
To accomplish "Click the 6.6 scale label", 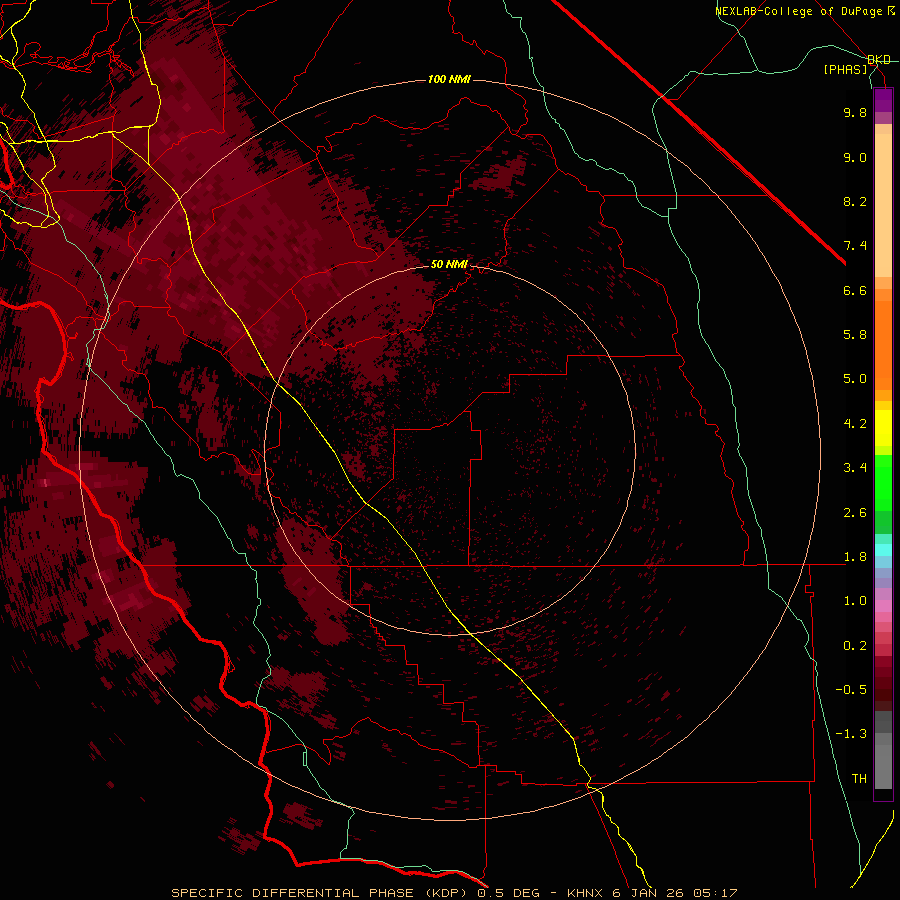I will point(855,290).
